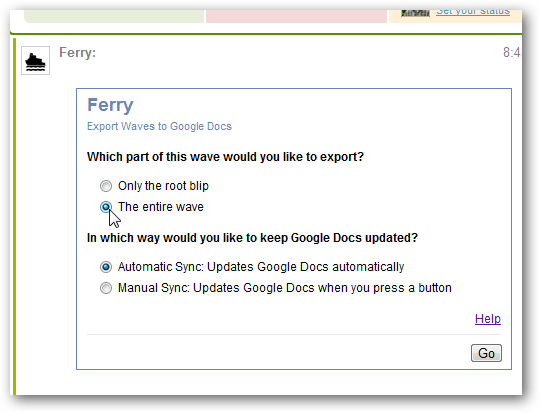Click the blip timestamp starting with 8:4
Image resolution: width=540 pixels, height=413 pixels.
point(512,53)
